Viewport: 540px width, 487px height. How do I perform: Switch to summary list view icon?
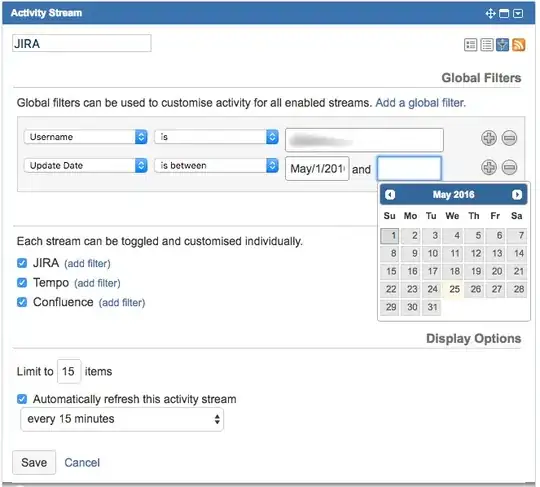point(470,45)
